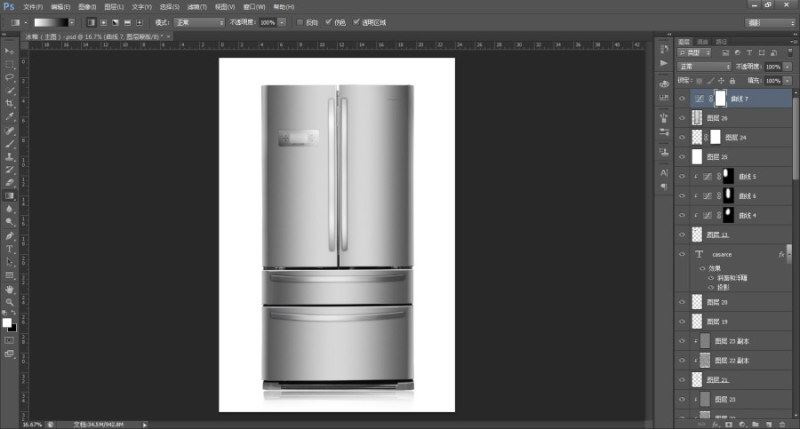
Task: Toggle the 反向 reverse checkbox
Action: 300,22
